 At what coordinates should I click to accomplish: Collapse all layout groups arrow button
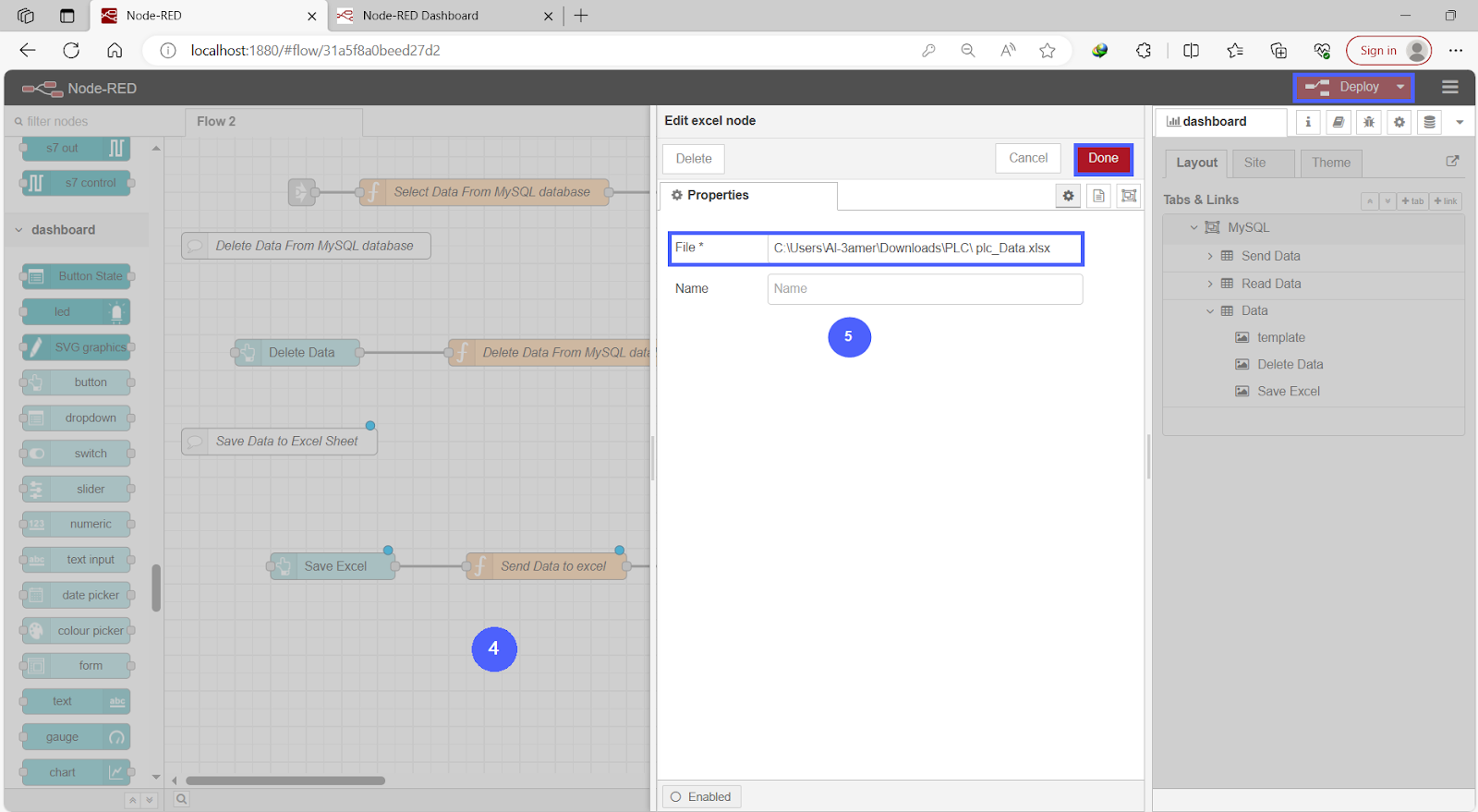pos(1370,201)
